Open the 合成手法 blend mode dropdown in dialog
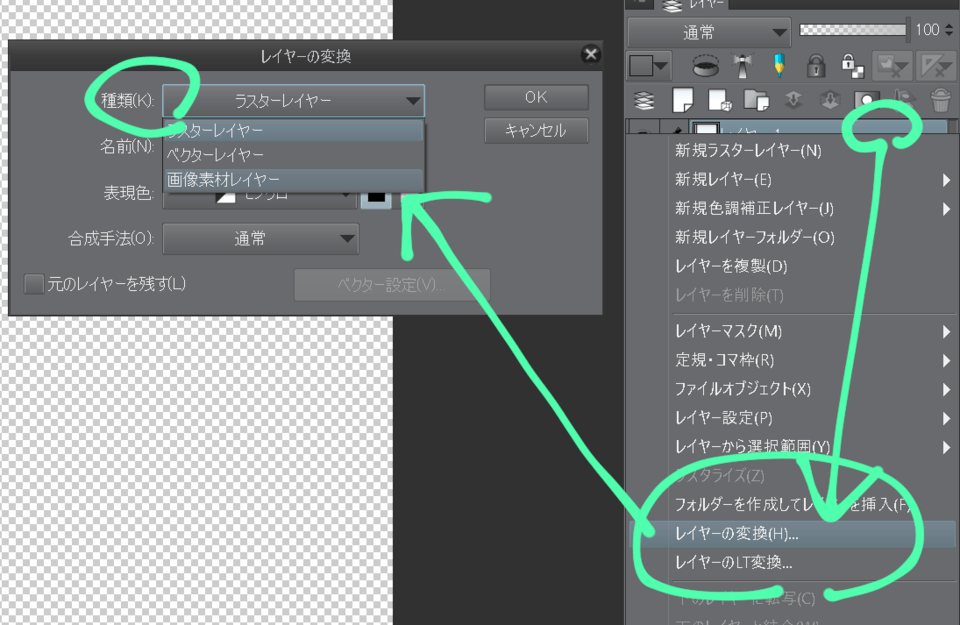Screen dimensions: 960x625 point(260,239)
